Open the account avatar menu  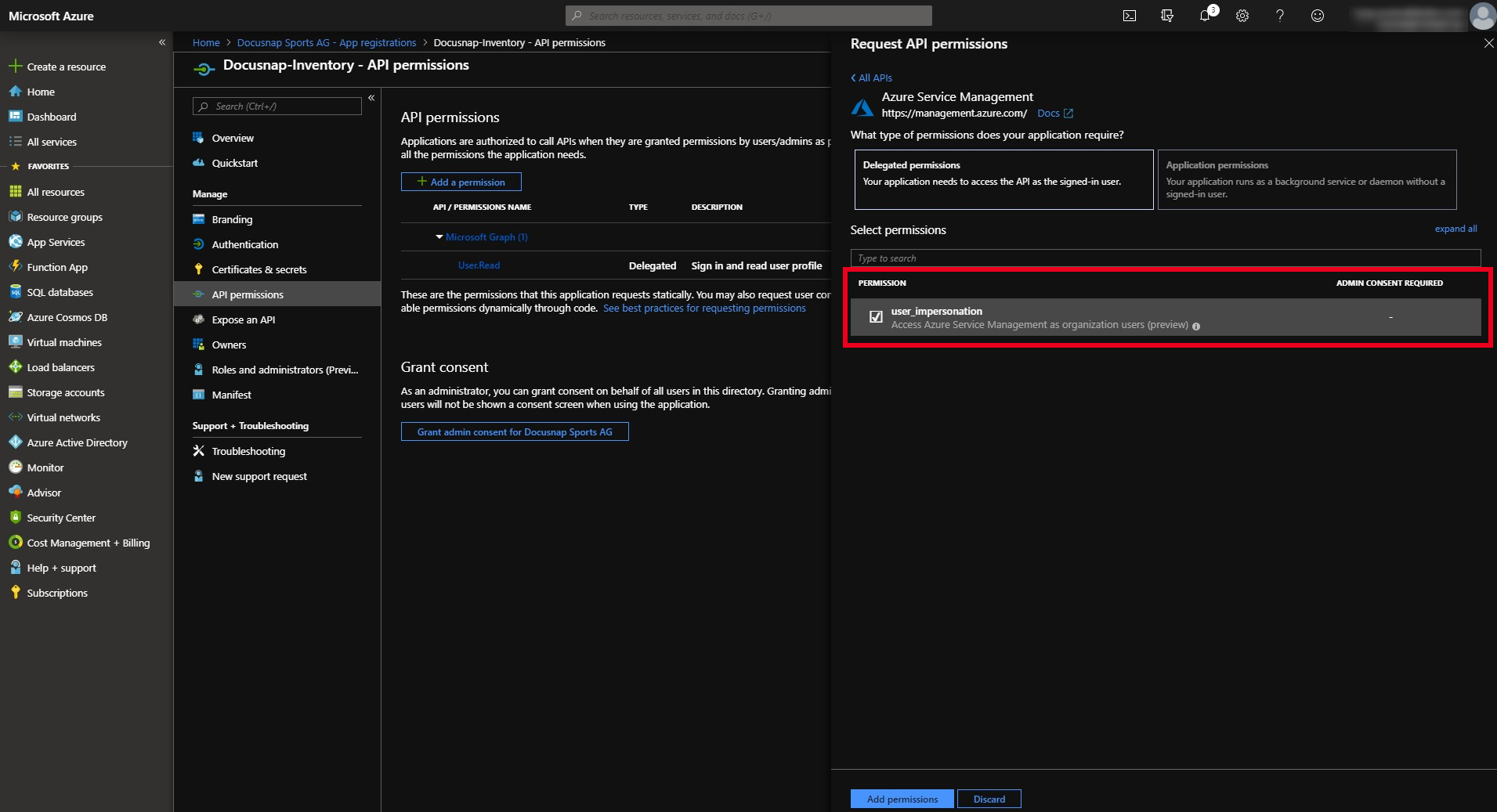[x=1482, y=16]
